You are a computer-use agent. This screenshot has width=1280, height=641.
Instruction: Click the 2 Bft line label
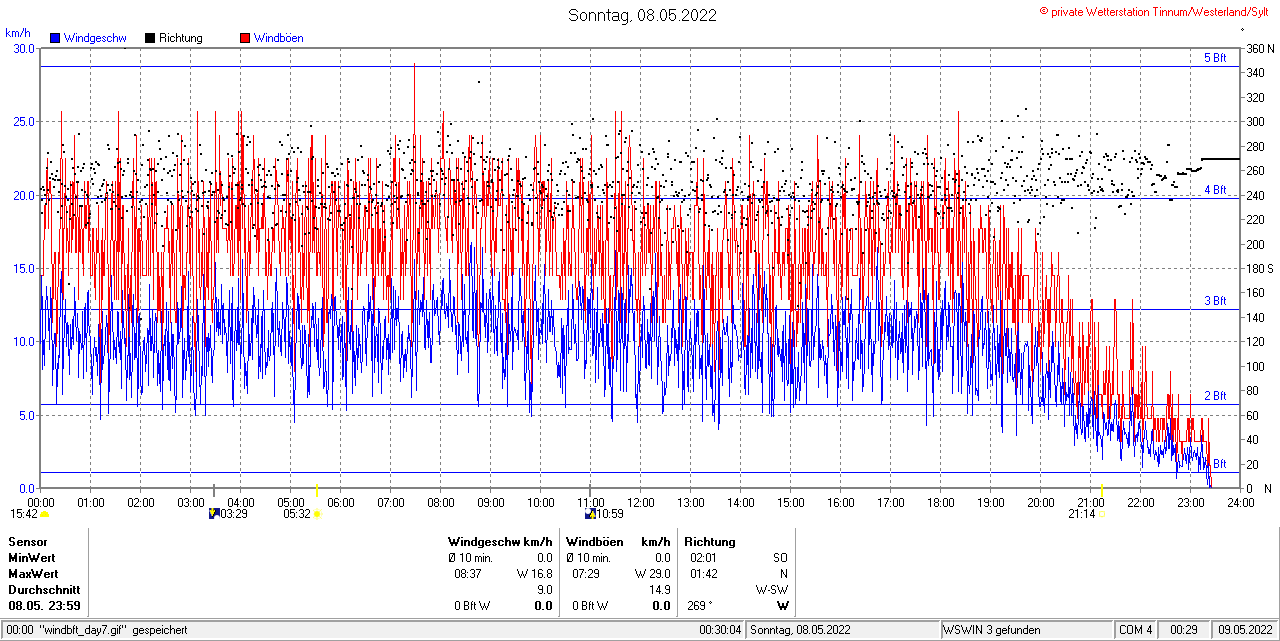(1215, 396)
